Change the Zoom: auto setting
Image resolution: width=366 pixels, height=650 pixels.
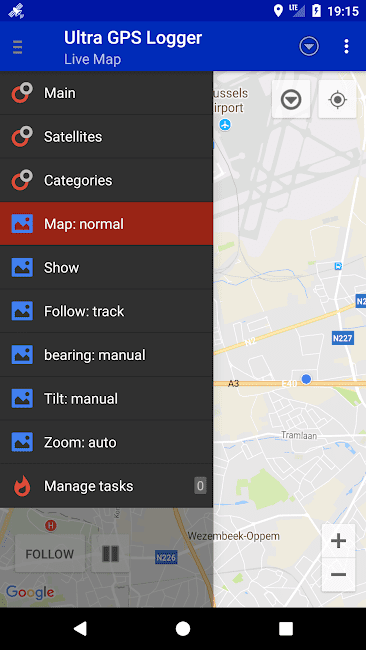(107, 442)
